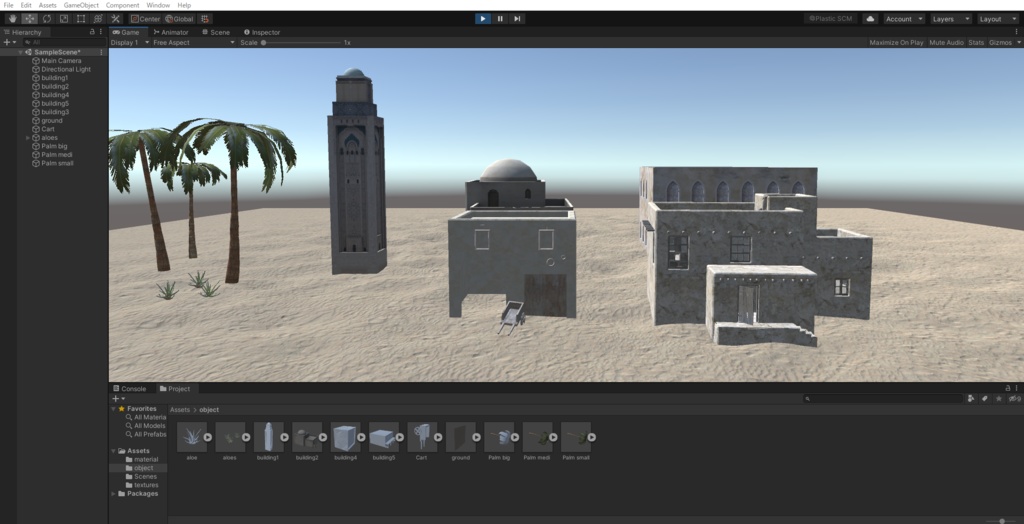Collapse the Favorites section arrow

[x=114, y=409]
